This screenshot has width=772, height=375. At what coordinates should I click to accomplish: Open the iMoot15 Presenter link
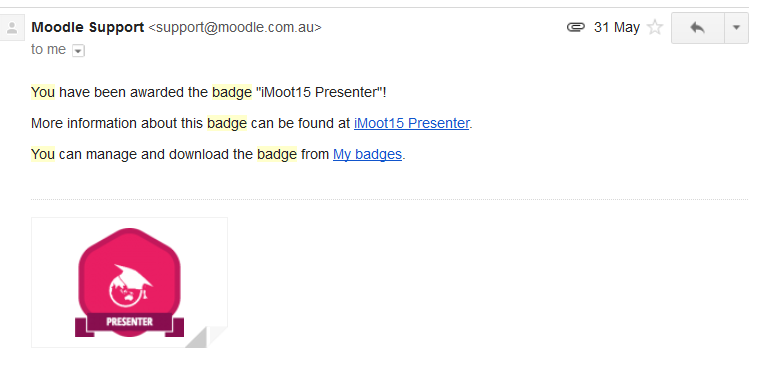coord(411,123)
